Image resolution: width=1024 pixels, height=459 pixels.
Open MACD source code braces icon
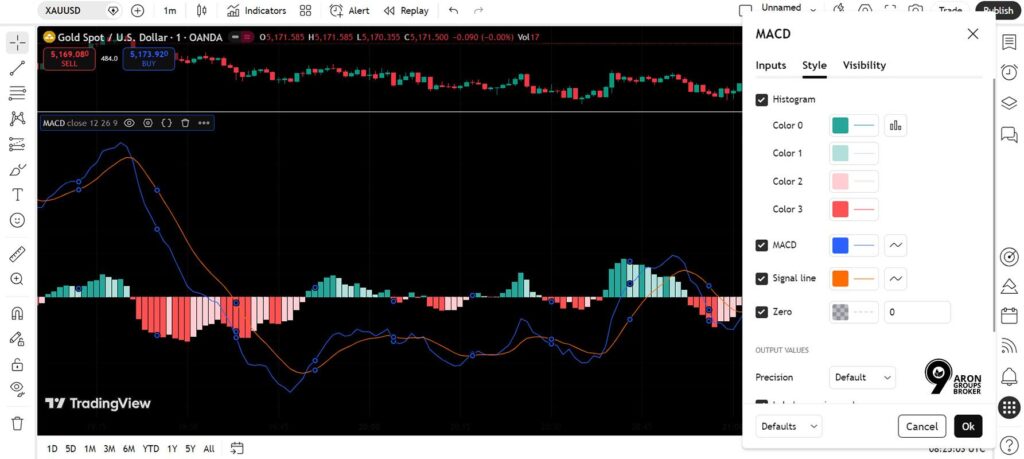[167, 123]
